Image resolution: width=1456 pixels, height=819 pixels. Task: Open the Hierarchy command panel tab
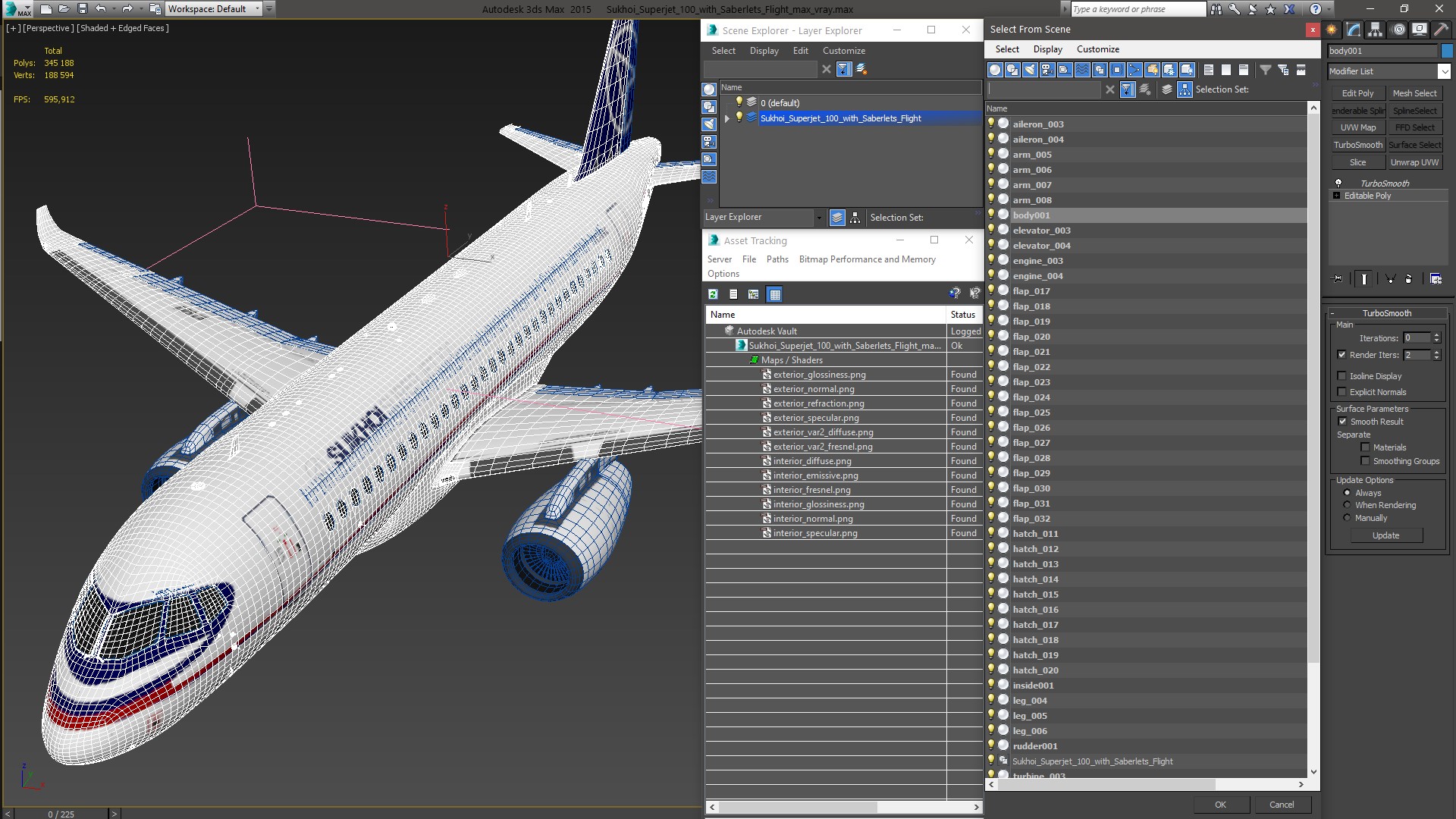click(1375, 30)
